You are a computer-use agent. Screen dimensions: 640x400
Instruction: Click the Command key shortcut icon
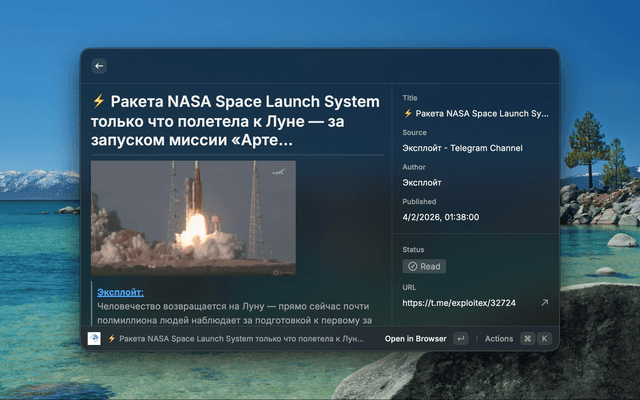point(527,339)
